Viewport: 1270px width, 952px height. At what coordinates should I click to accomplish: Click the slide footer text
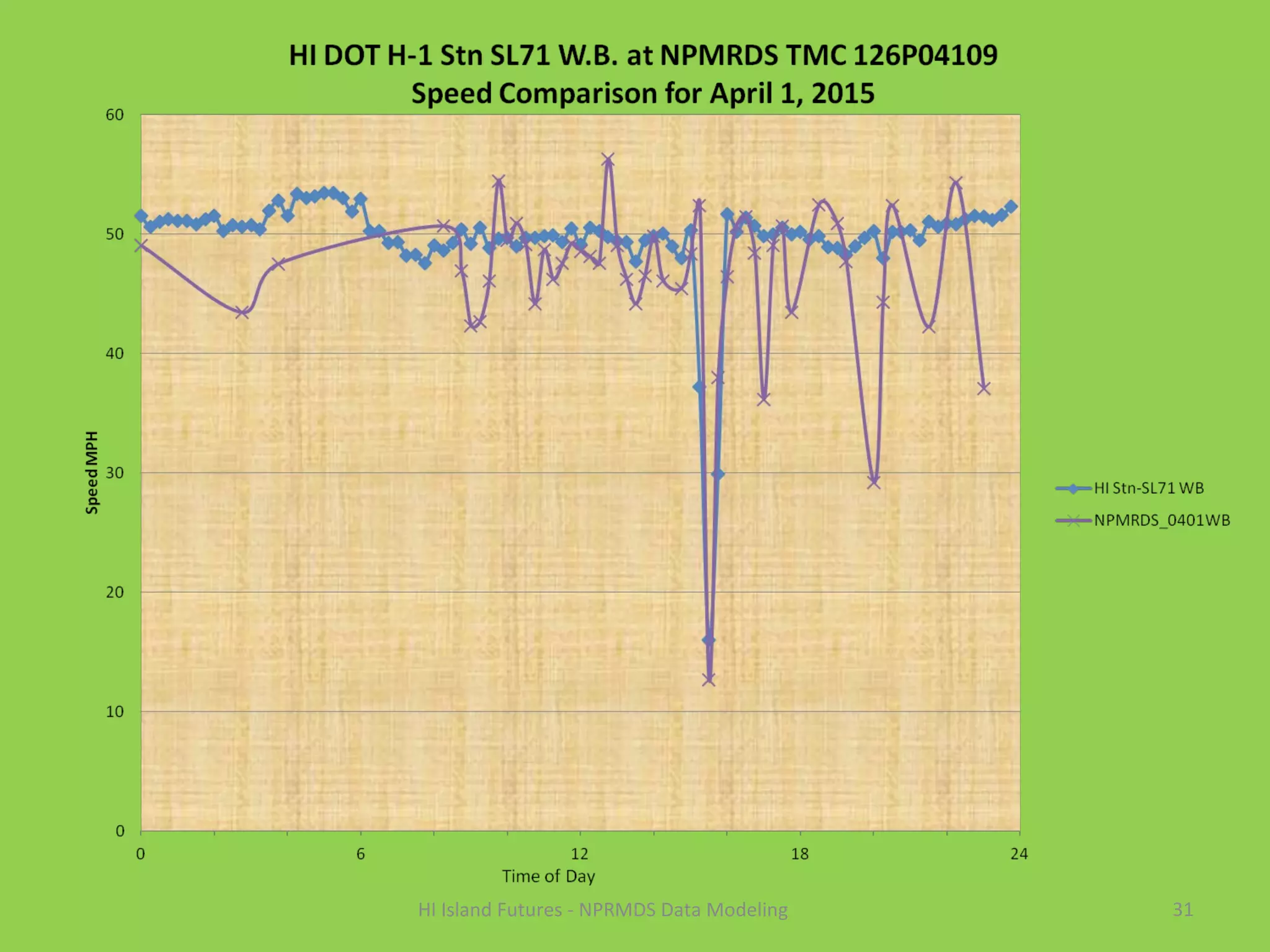(x=603, y=909)
